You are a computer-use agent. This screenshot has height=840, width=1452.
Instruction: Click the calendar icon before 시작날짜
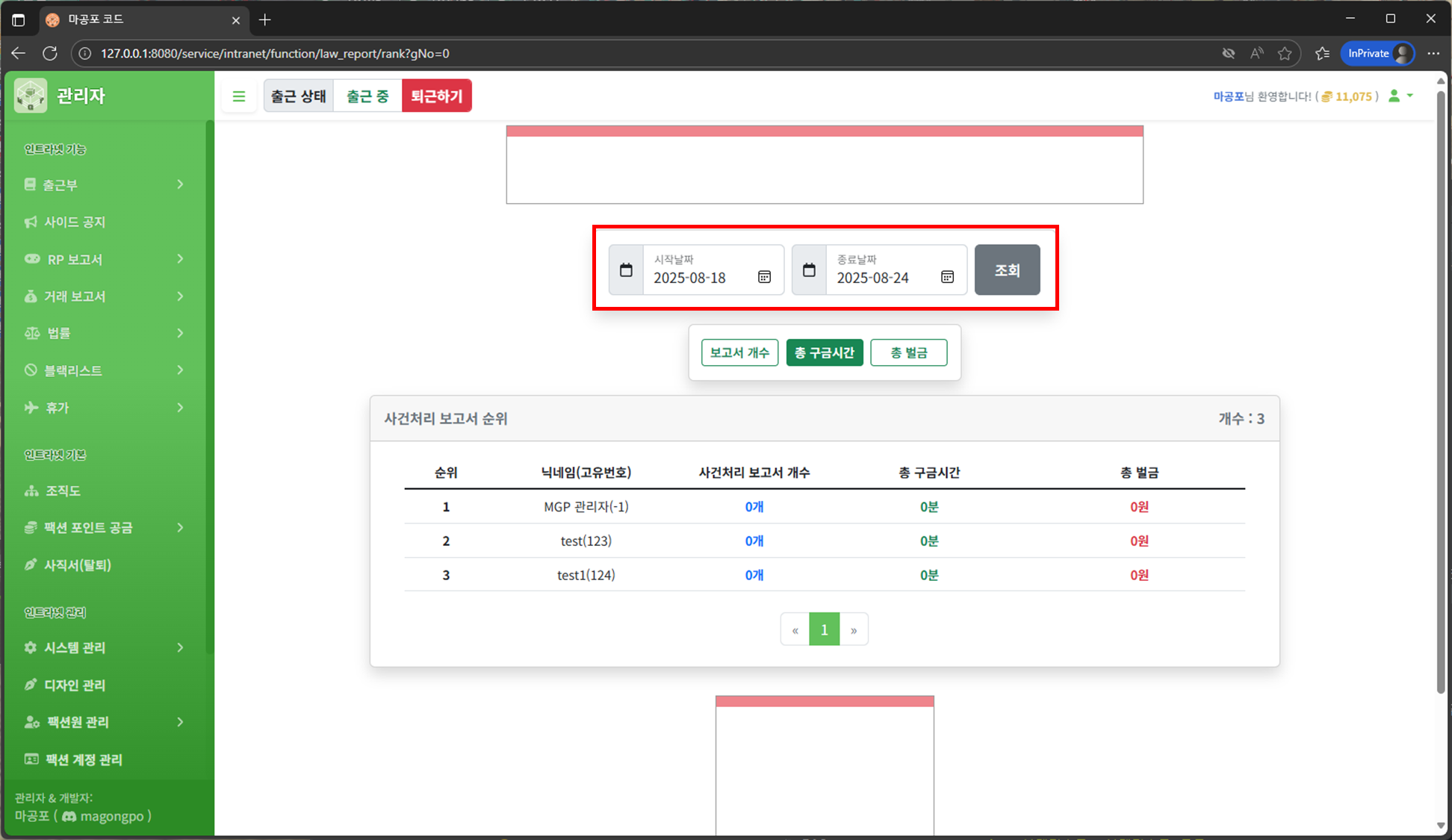(626, 270)
